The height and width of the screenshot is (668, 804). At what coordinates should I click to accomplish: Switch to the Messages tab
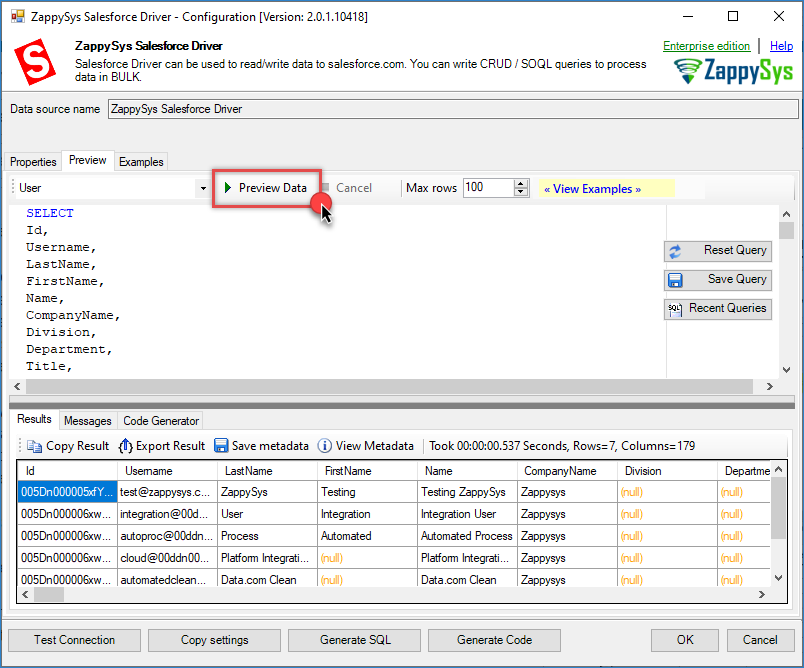(x=88, y=421)
